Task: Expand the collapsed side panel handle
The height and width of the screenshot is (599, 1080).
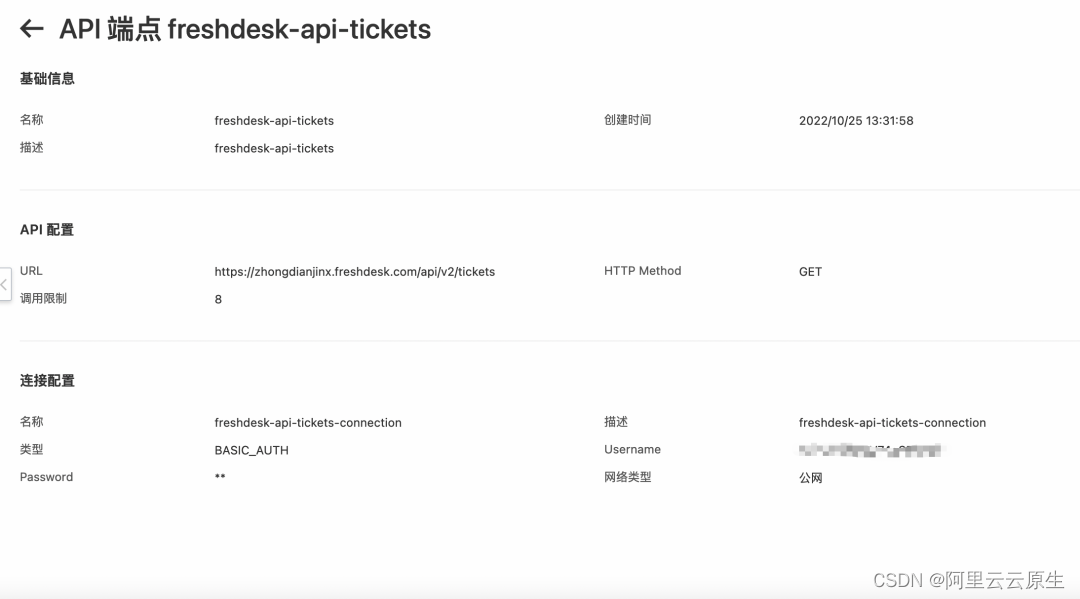Action: click(5, 284)
